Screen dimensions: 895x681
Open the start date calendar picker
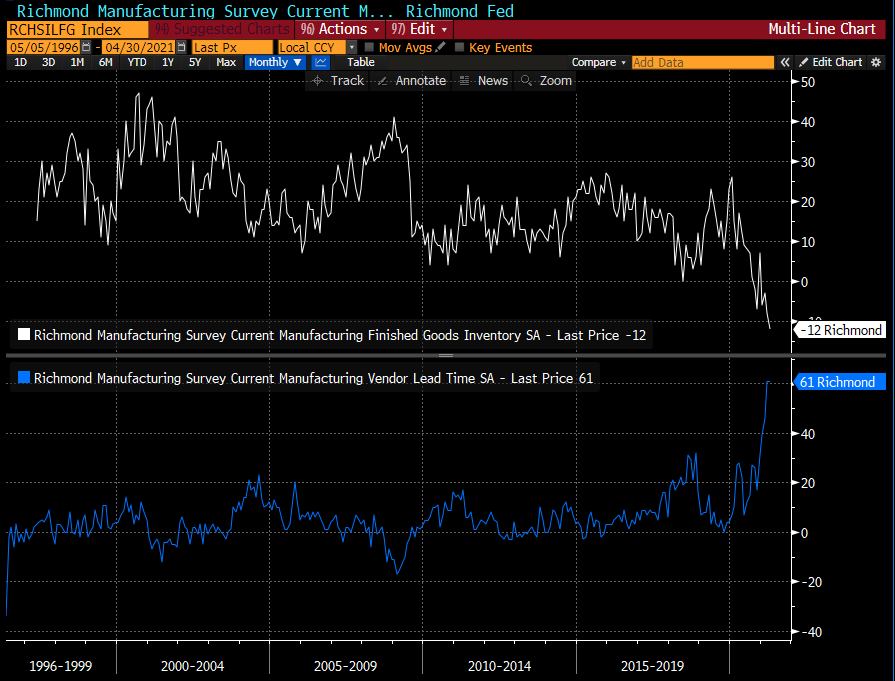(x=86, y=47)
